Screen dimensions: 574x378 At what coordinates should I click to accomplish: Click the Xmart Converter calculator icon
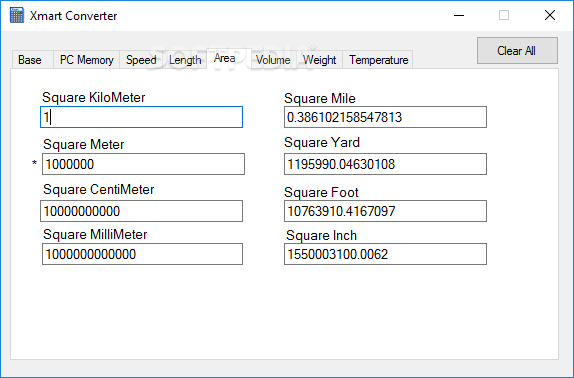17,15
